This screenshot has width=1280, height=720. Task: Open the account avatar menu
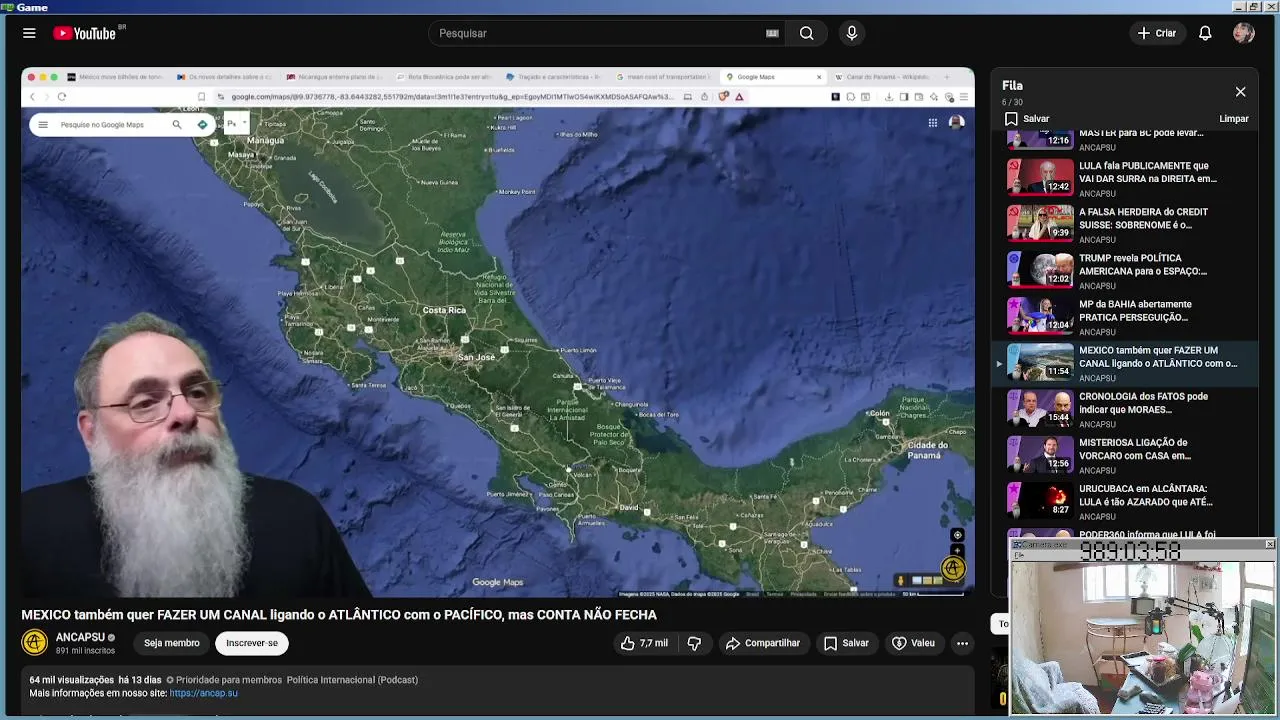tap(1244, 33)
